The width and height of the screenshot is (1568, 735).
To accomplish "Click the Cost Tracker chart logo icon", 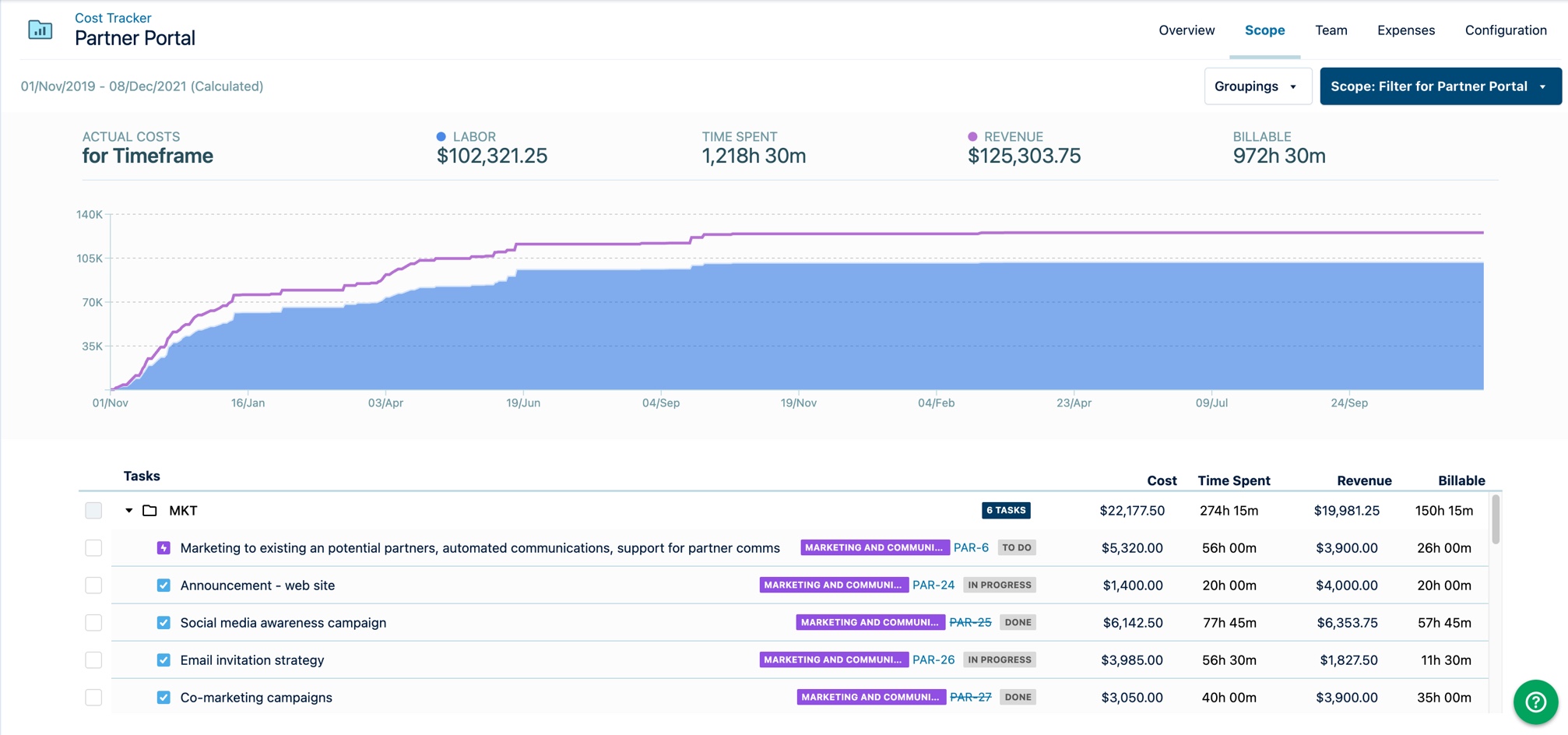I will point(40,30).
